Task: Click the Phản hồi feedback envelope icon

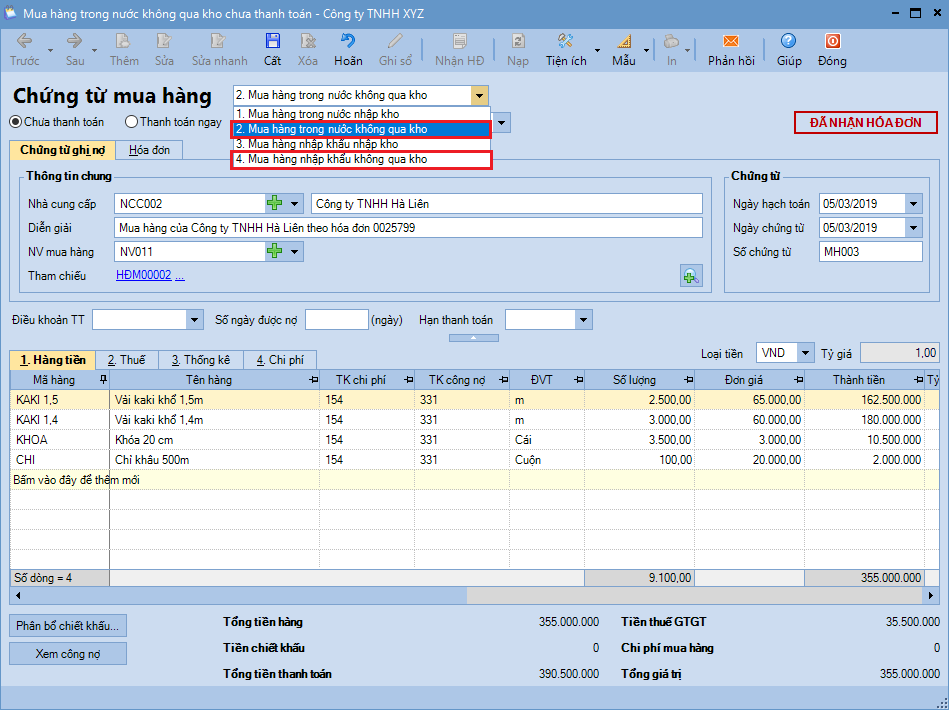Action: pyautogui.click(x=730, y=42)
